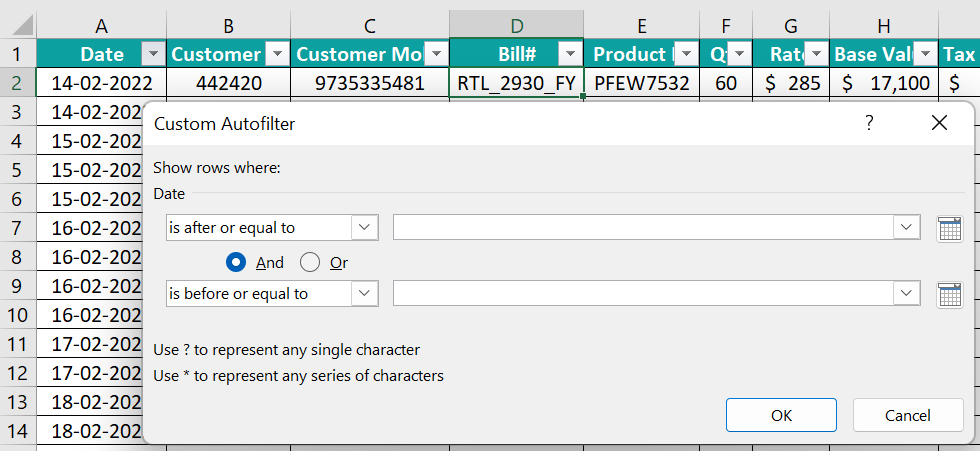Open the Bill# column filter dropdown
980x451 pixels.
click(570, 54)
